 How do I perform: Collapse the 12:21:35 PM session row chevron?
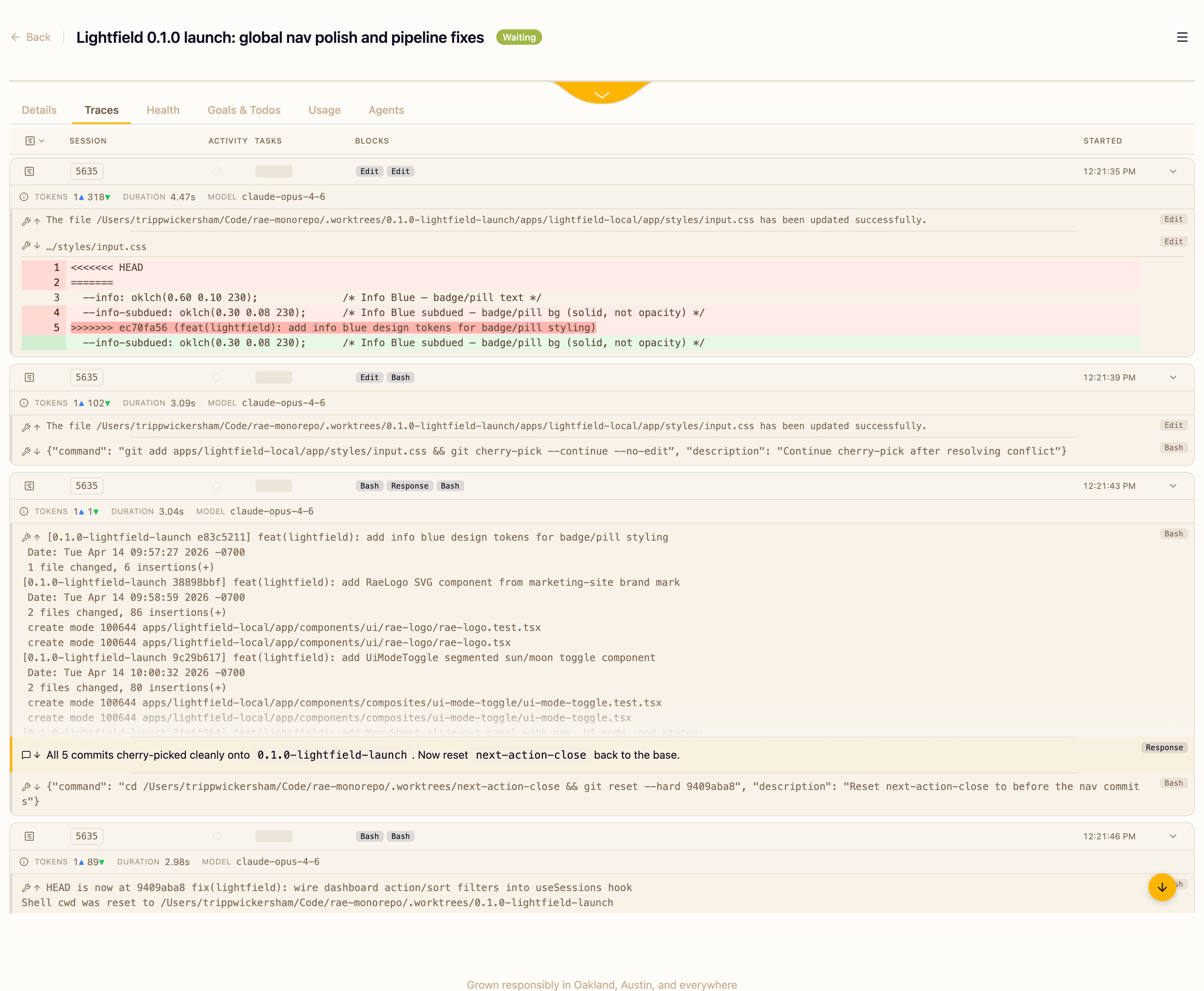(x=1173, y=171)
